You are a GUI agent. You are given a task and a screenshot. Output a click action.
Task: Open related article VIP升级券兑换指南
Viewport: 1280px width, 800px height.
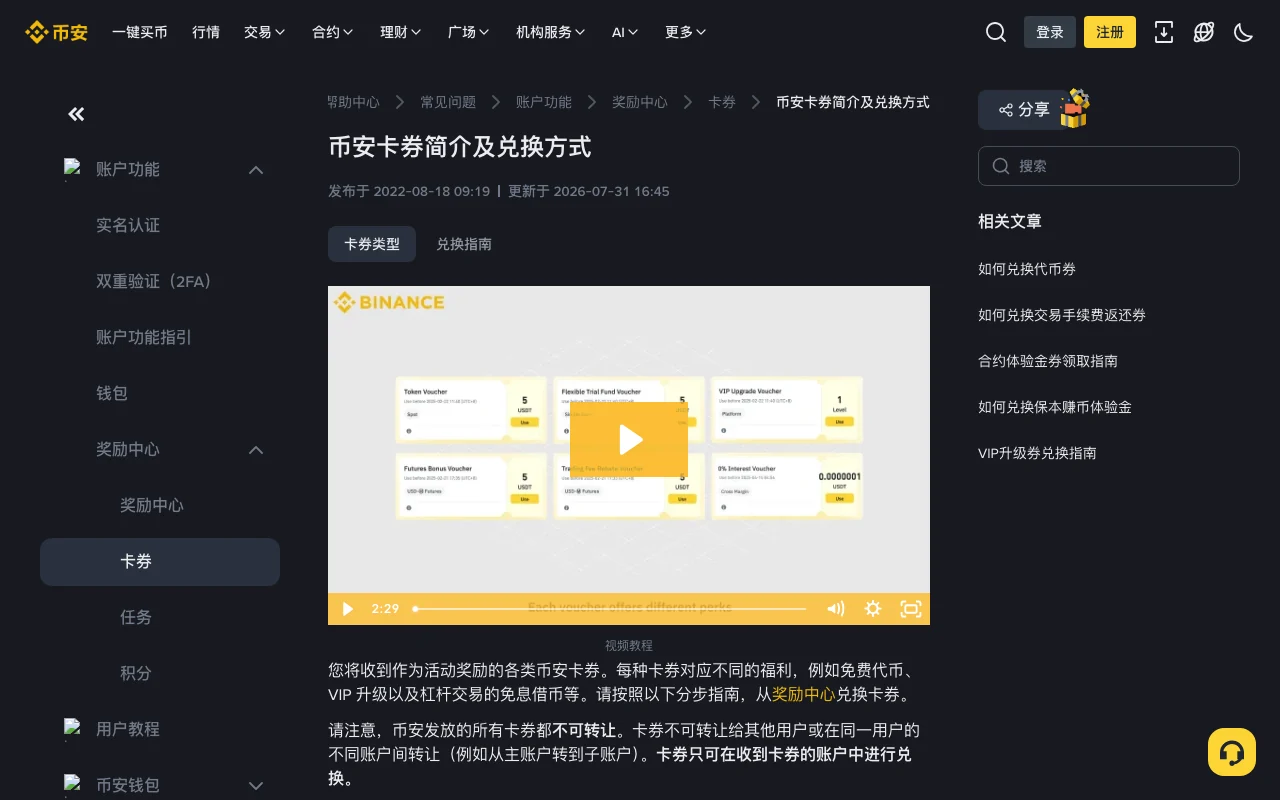[x=1037, y=453]
